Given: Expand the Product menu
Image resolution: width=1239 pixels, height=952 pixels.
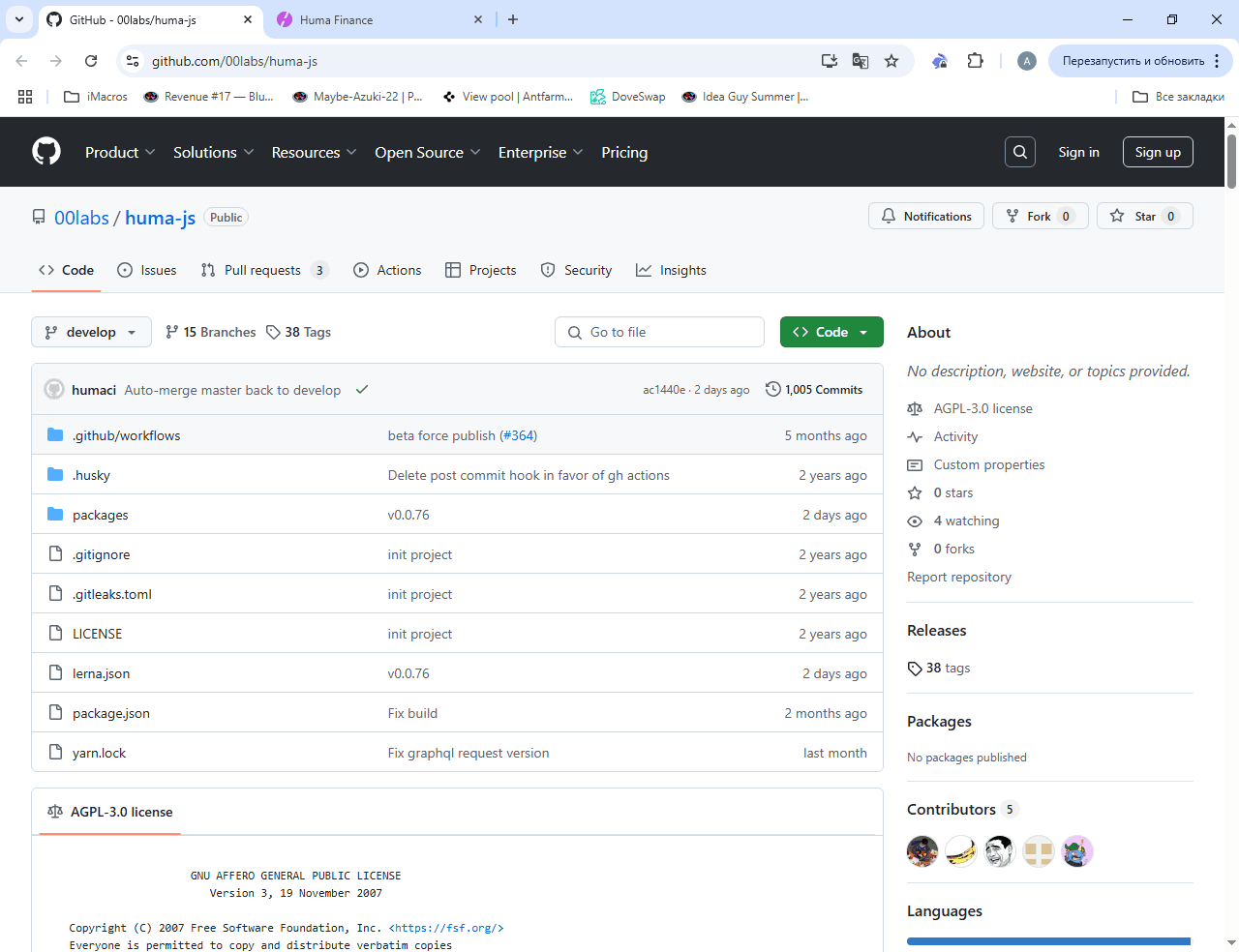Looking at the screenshot, I should pyautogui.click(x=120, y=152).
